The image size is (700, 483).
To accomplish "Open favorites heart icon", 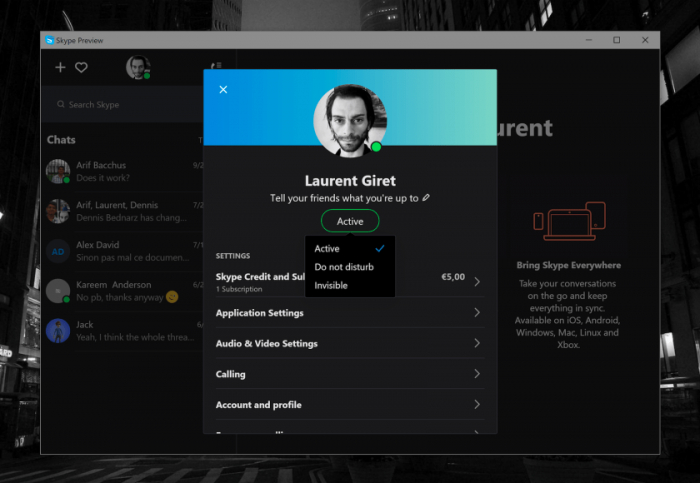I will 81,67.
